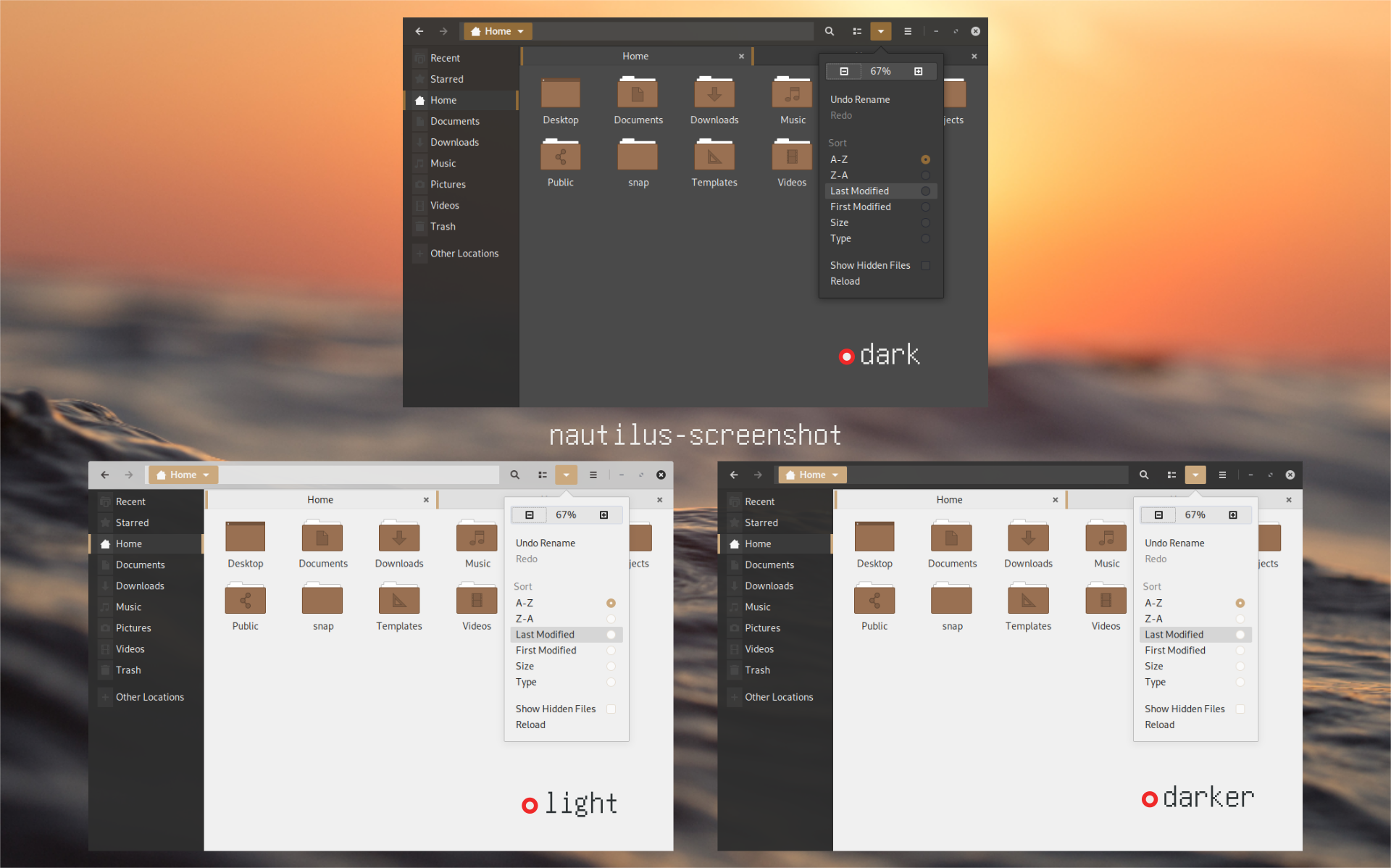
Task: Choose Reload in the dark window popover
Action: [x=881, y=281]
